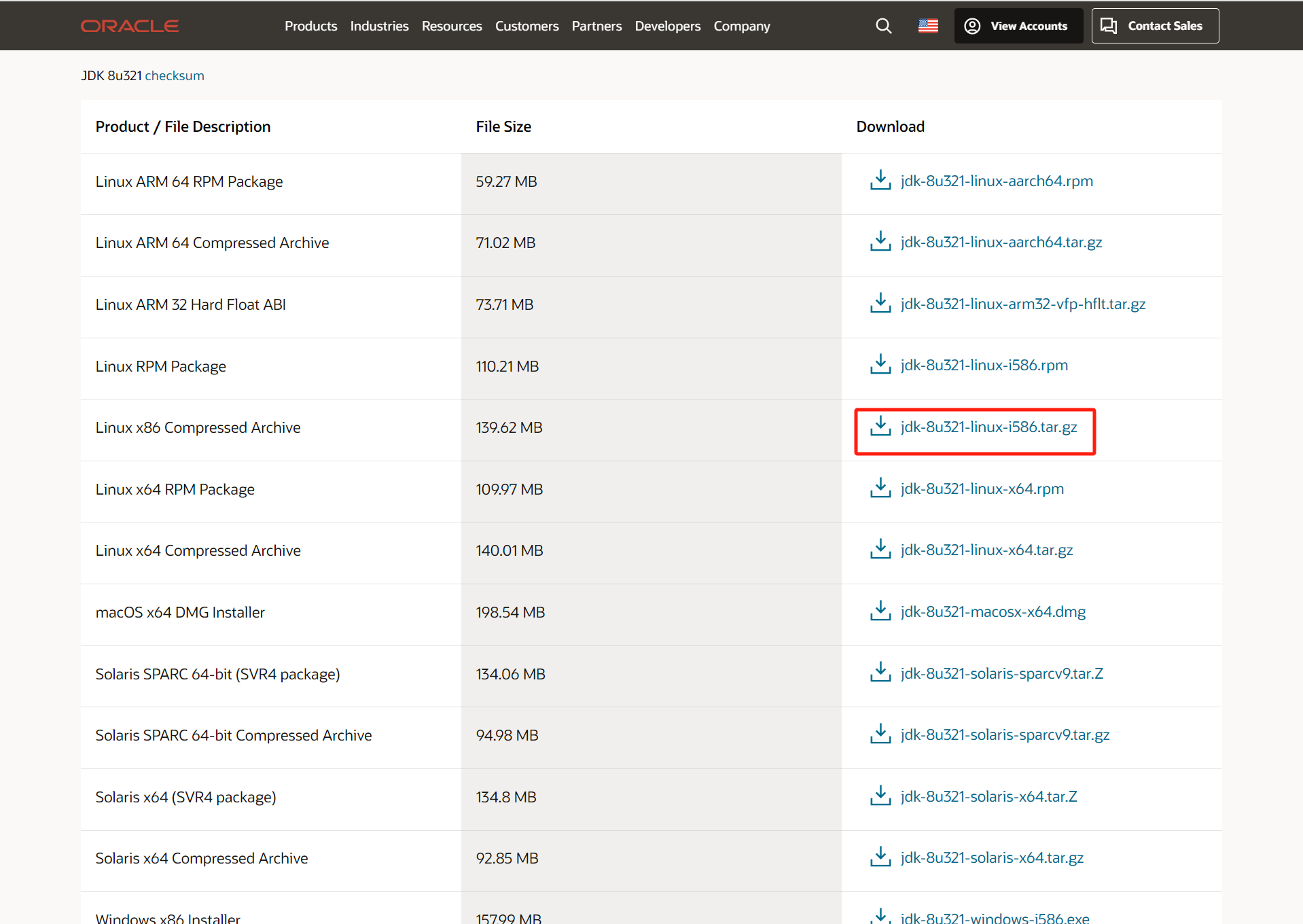Download jdk-8u321-solaris-sparcv9.tar.gz

[1005, 734]
